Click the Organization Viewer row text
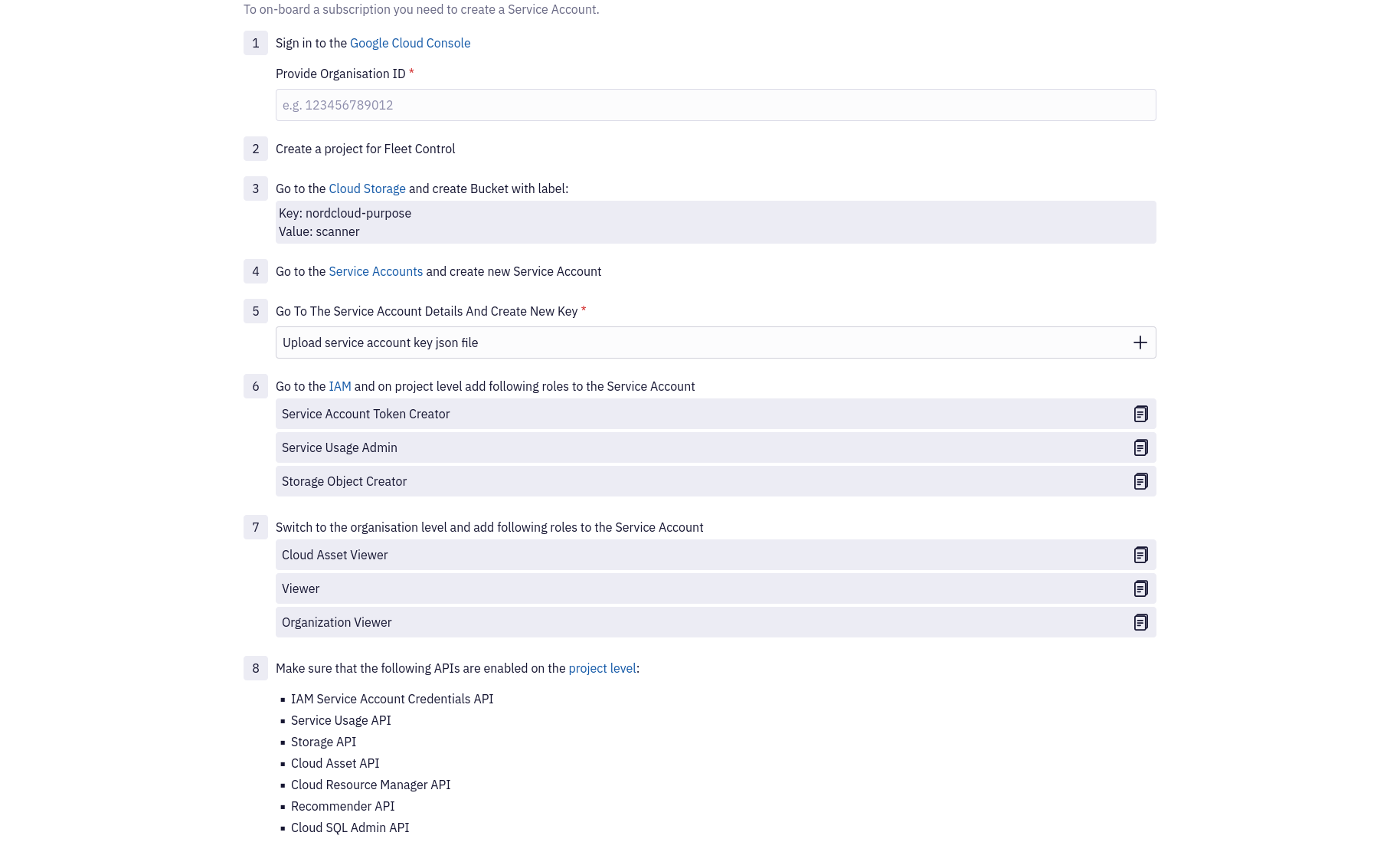Viewport: 1400px width, 852px height. (336, 622)
